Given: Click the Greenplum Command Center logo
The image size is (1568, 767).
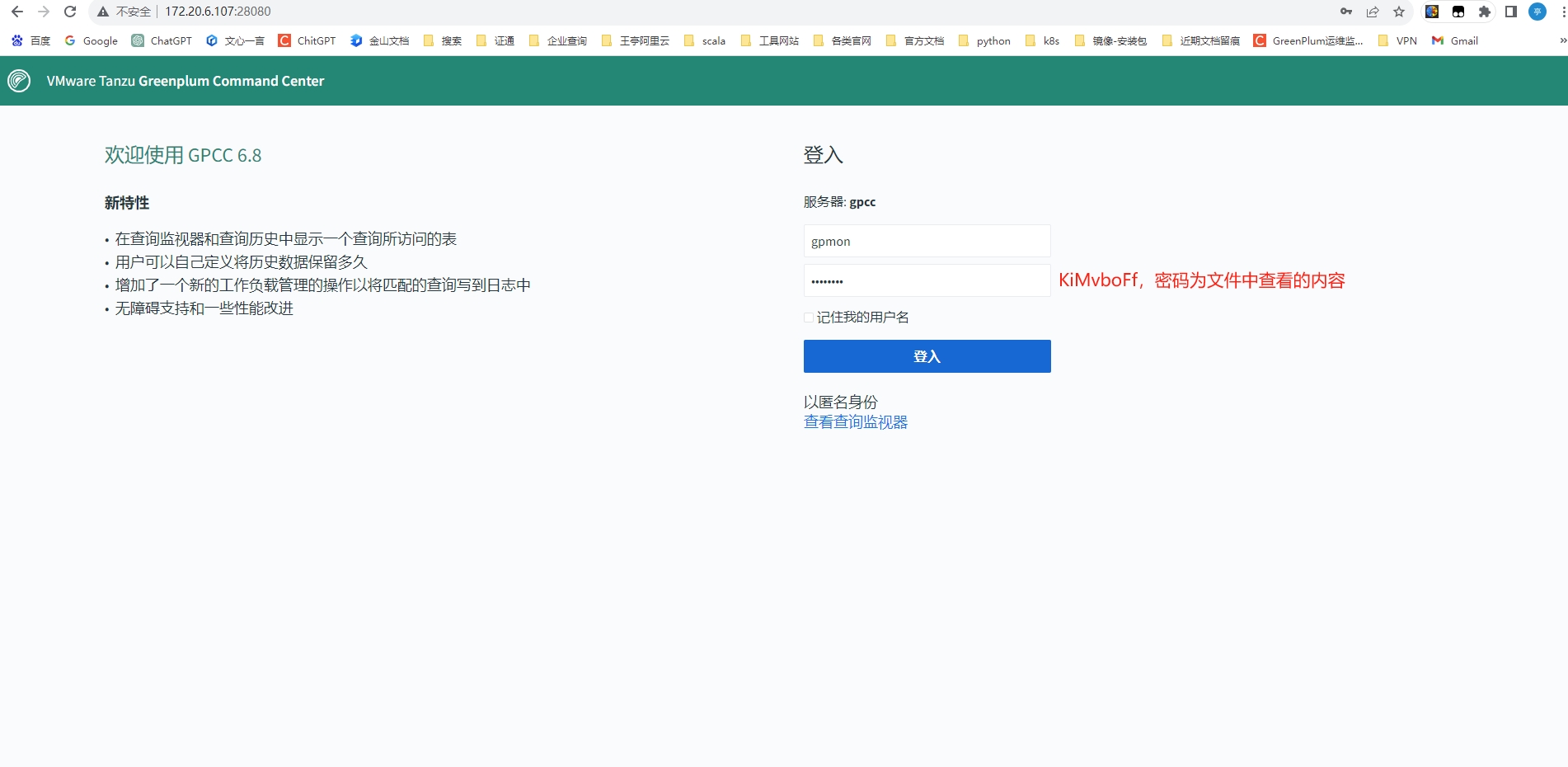Looking at the screenshot, I should 18,81.
